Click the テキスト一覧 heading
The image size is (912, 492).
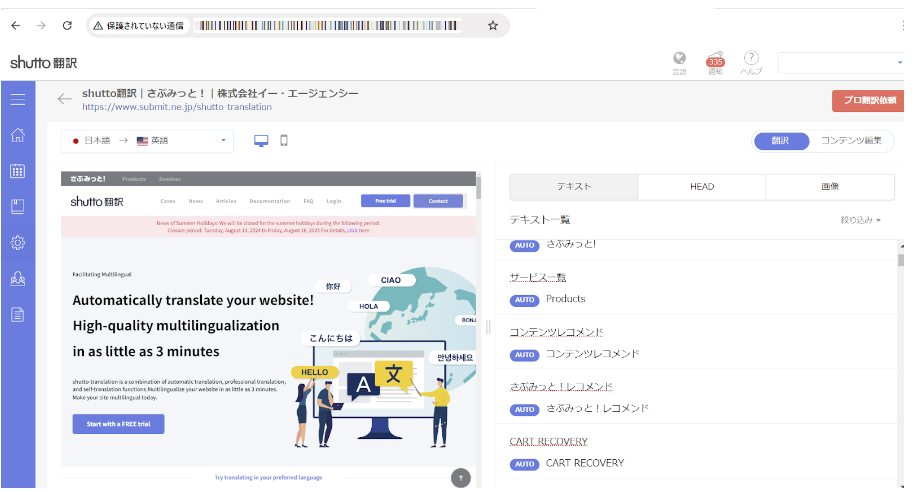[x=540, y=220]
